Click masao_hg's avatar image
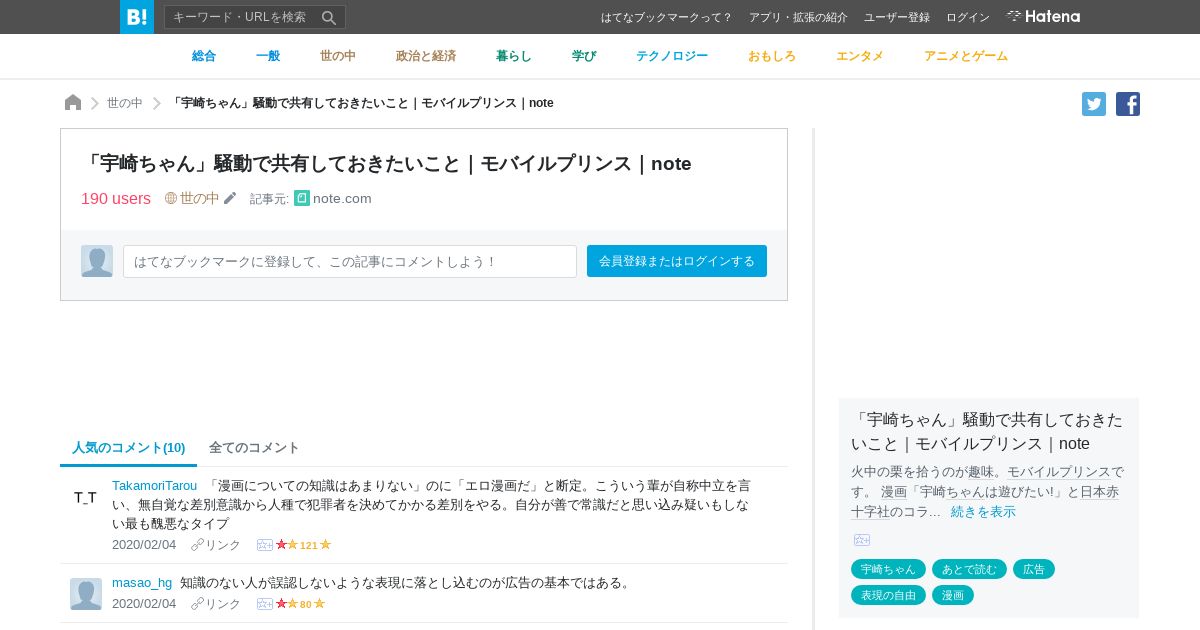The height and width of the screenshot is (630, 1200). [x=86, y=594]
